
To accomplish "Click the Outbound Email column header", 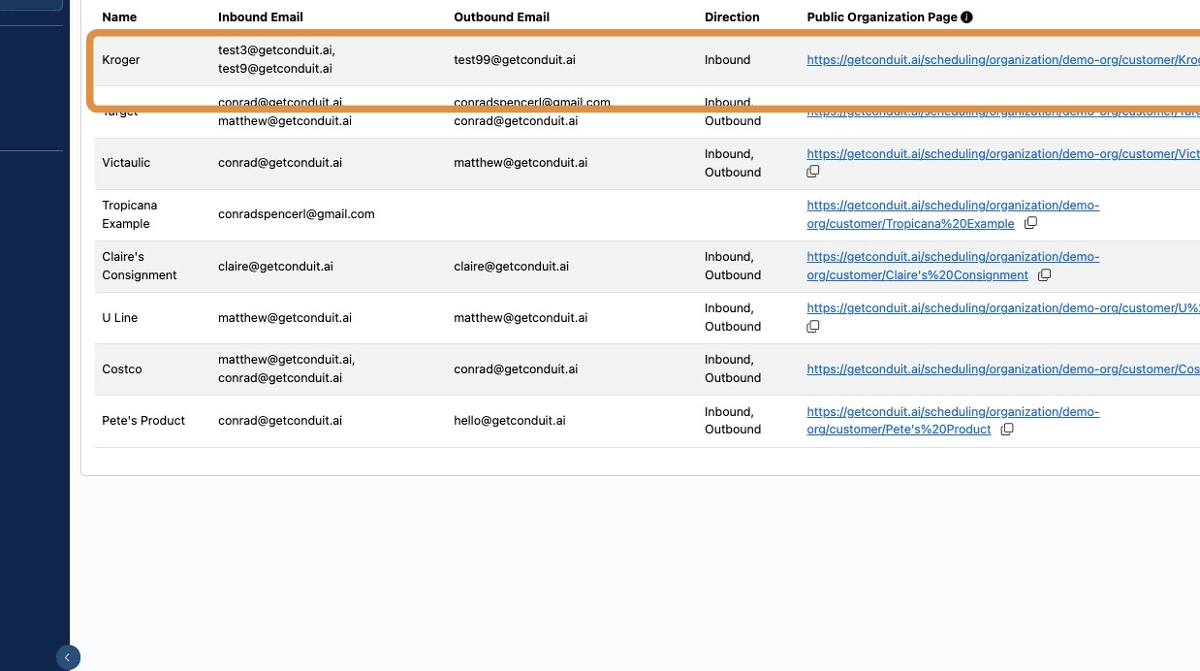I will (x=502, y=17).
